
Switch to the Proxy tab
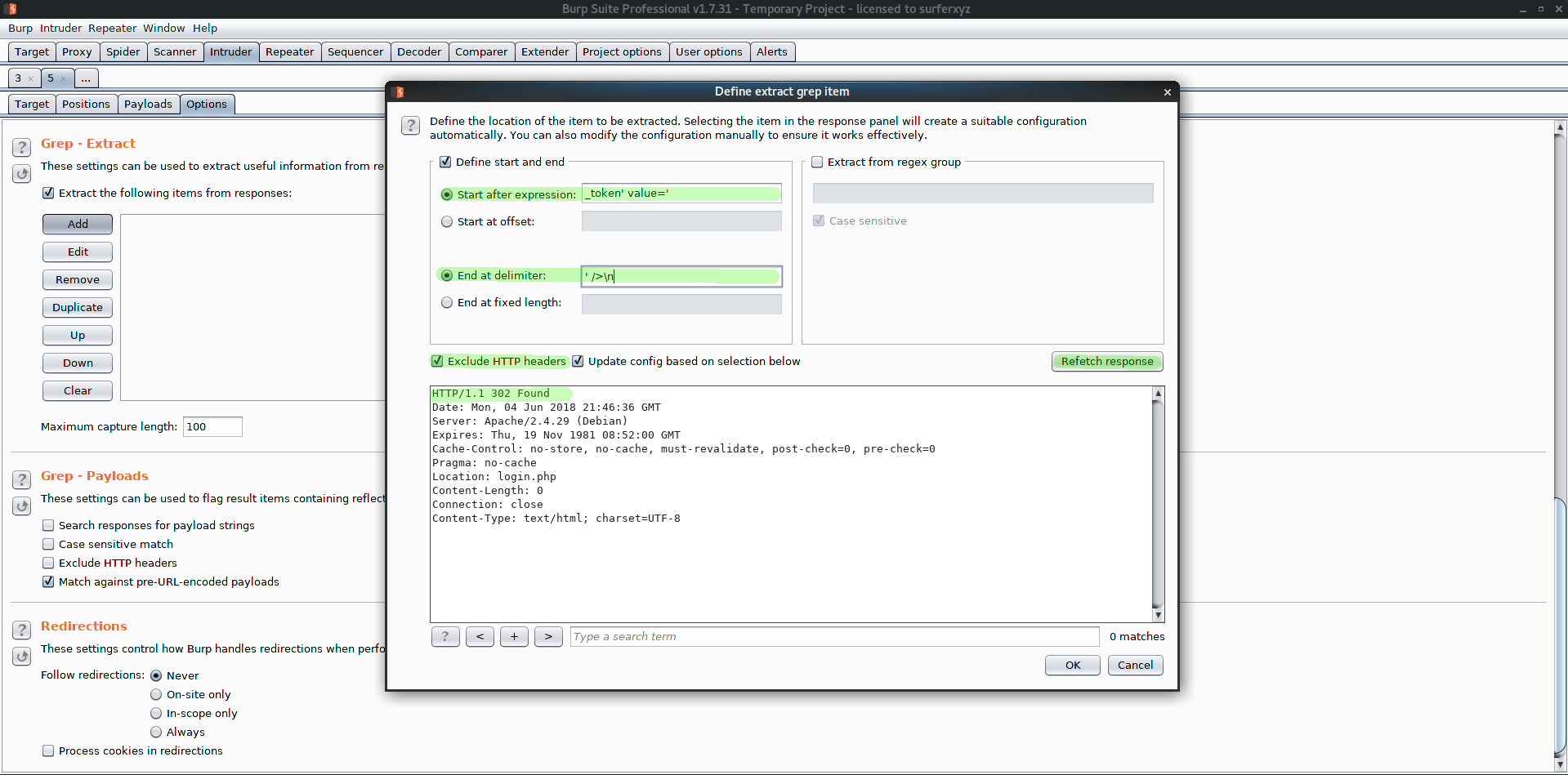(x=77, y=51)
